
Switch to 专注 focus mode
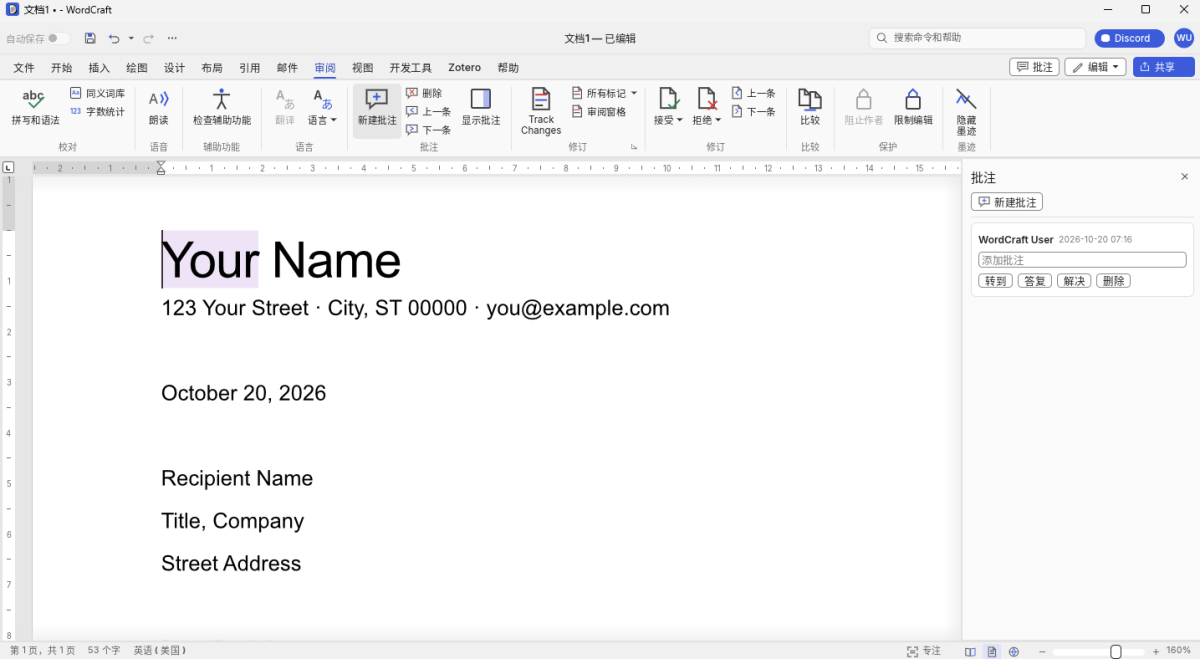click(924, 651)
